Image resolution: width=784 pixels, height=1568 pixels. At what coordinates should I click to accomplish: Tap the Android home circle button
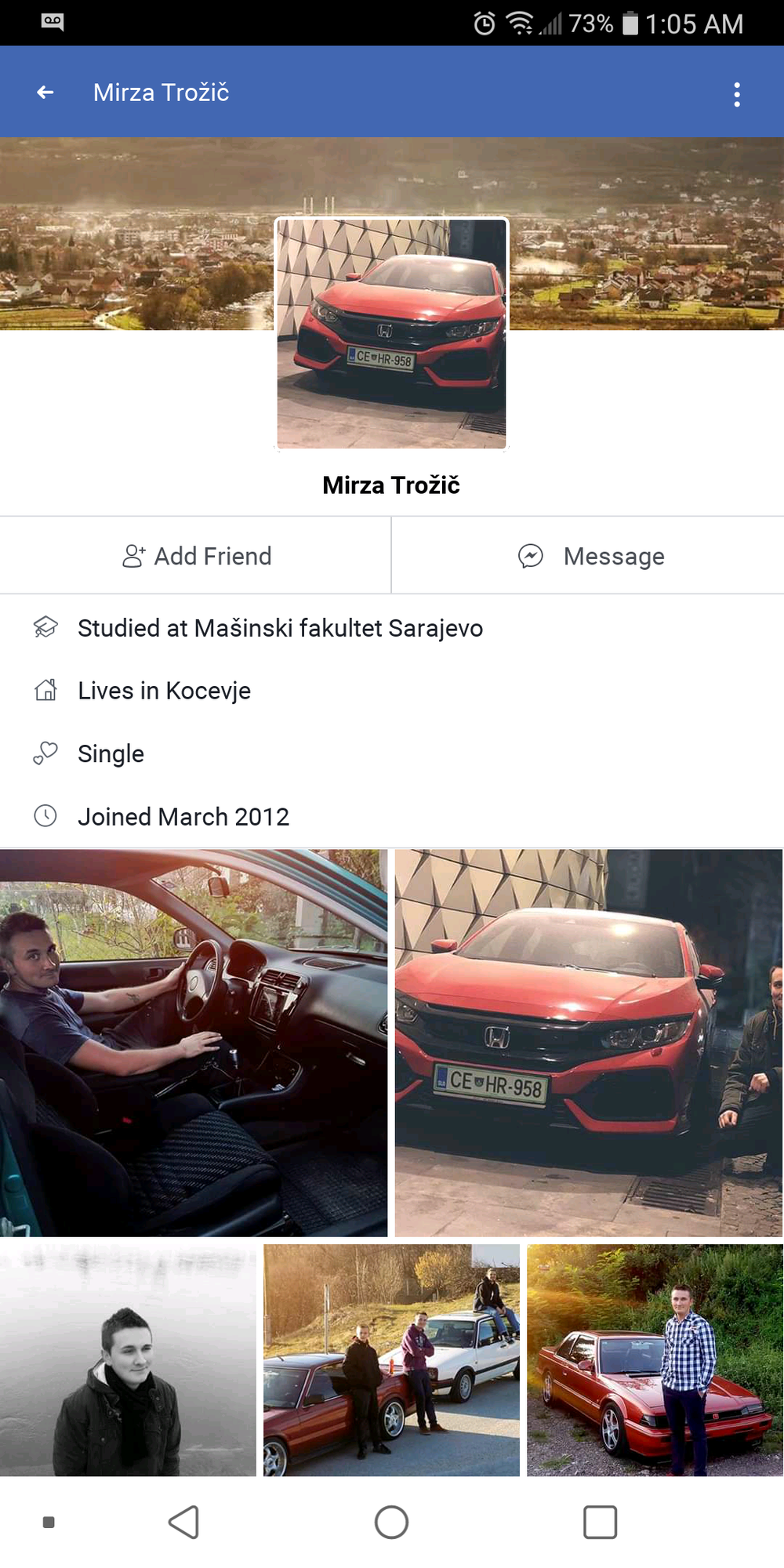(391, 1523)
